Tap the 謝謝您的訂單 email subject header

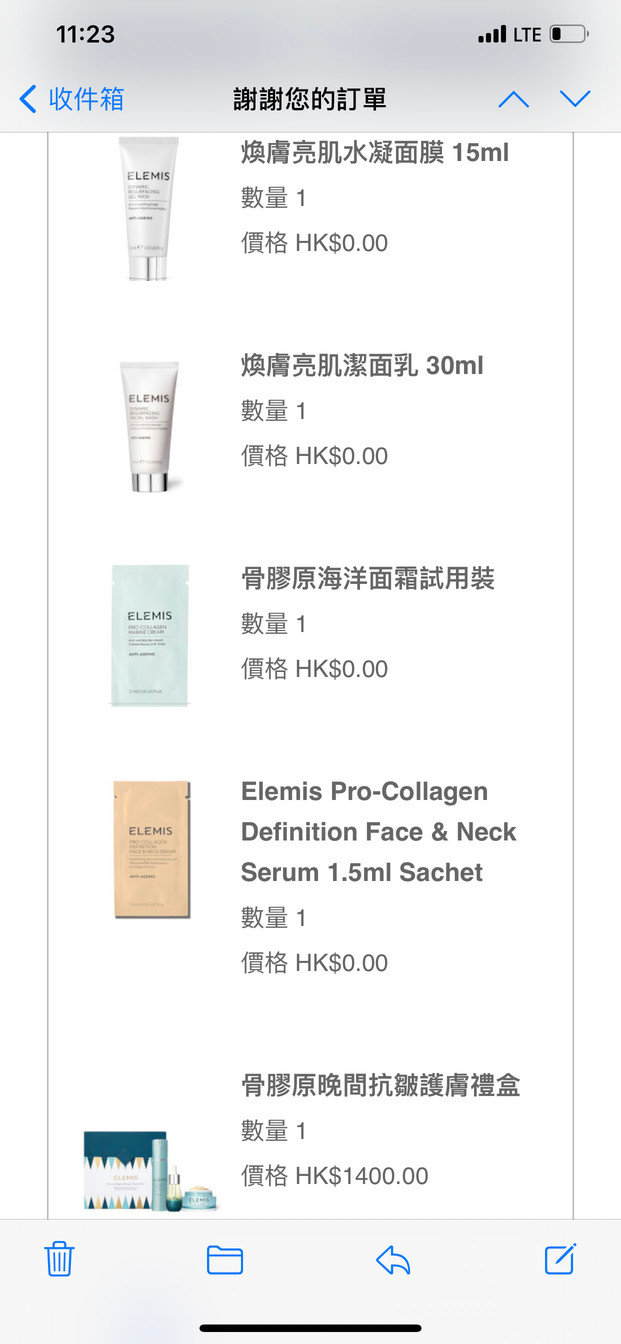tap(310, 99)
